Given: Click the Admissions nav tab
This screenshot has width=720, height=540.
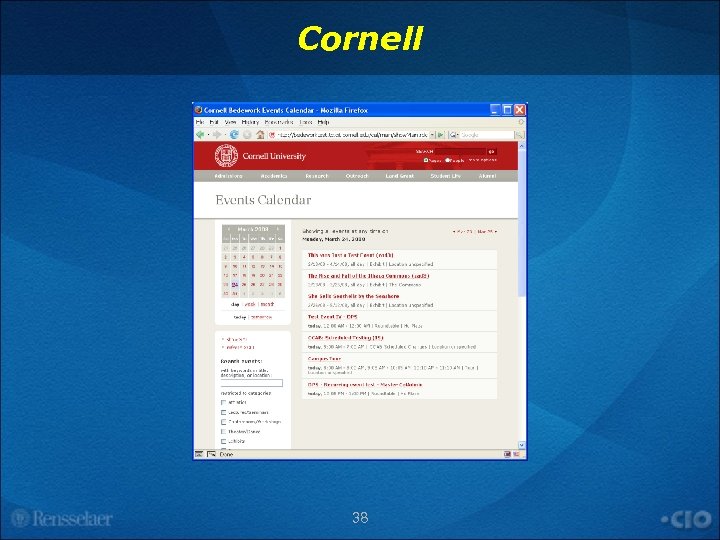Looking at the screenshot, I should click(x=228, y=176).
